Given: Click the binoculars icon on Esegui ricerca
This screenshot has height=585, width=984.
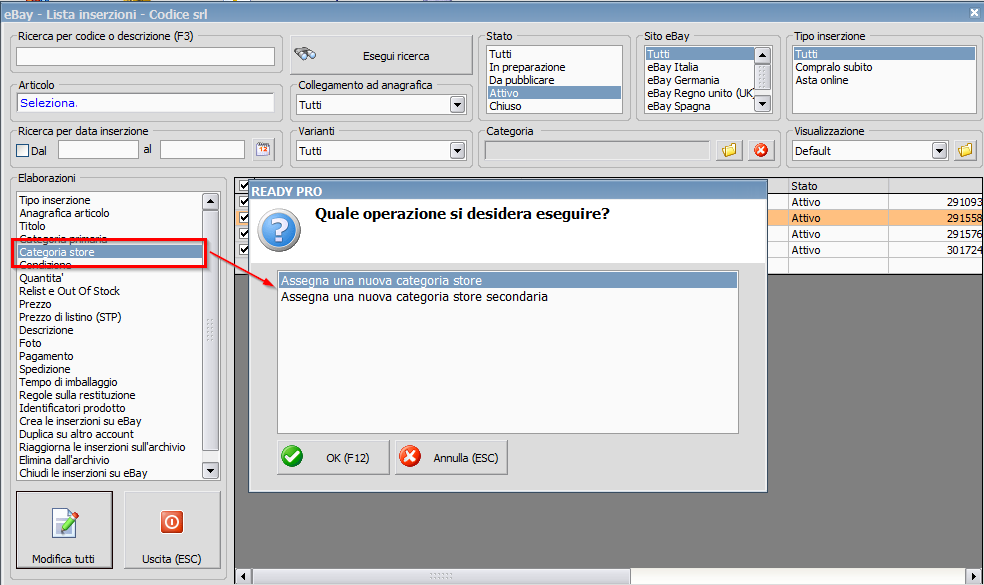Looking at the screenshot, I should (x=306, y=54).
